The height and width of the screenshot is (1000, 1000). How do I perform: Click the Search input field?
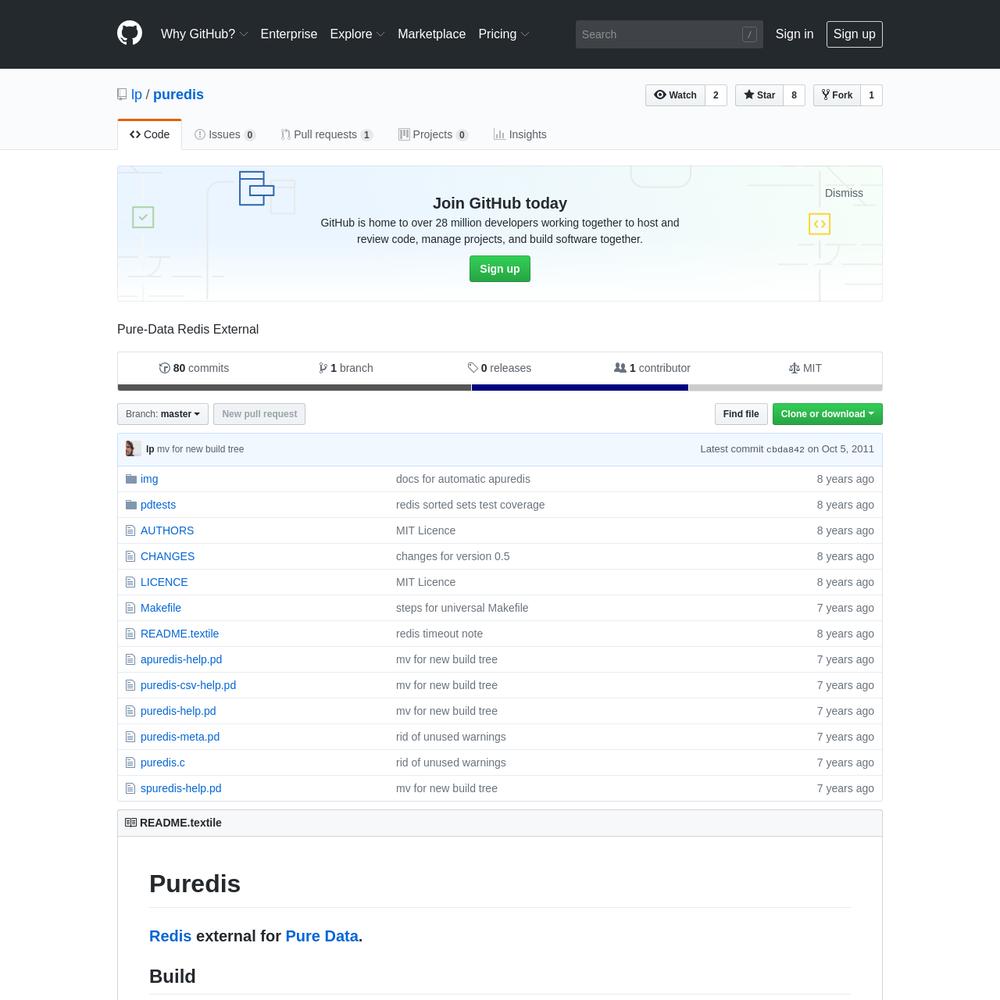tap(669, 34)
